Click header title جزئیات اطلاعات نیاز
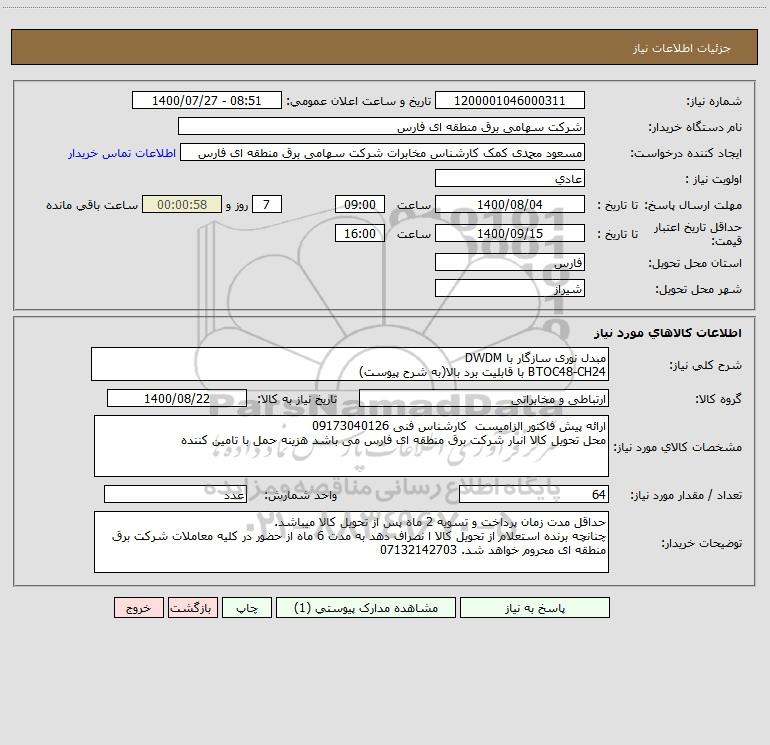Image resolution: width=770 pixels, height=745 pixels. (682, 48)
